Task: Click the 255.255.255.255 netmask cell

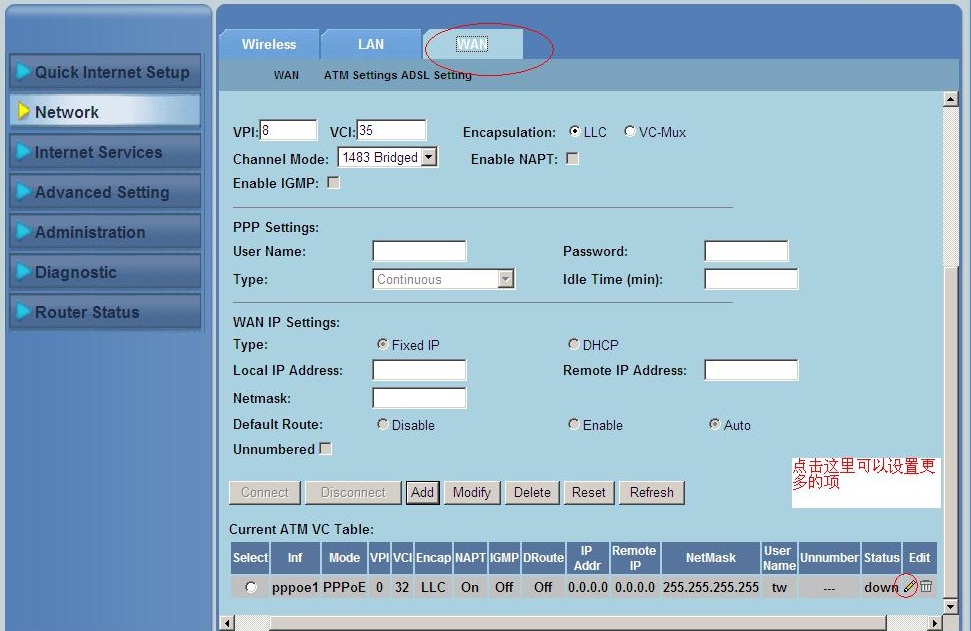Action: [710, 587]
